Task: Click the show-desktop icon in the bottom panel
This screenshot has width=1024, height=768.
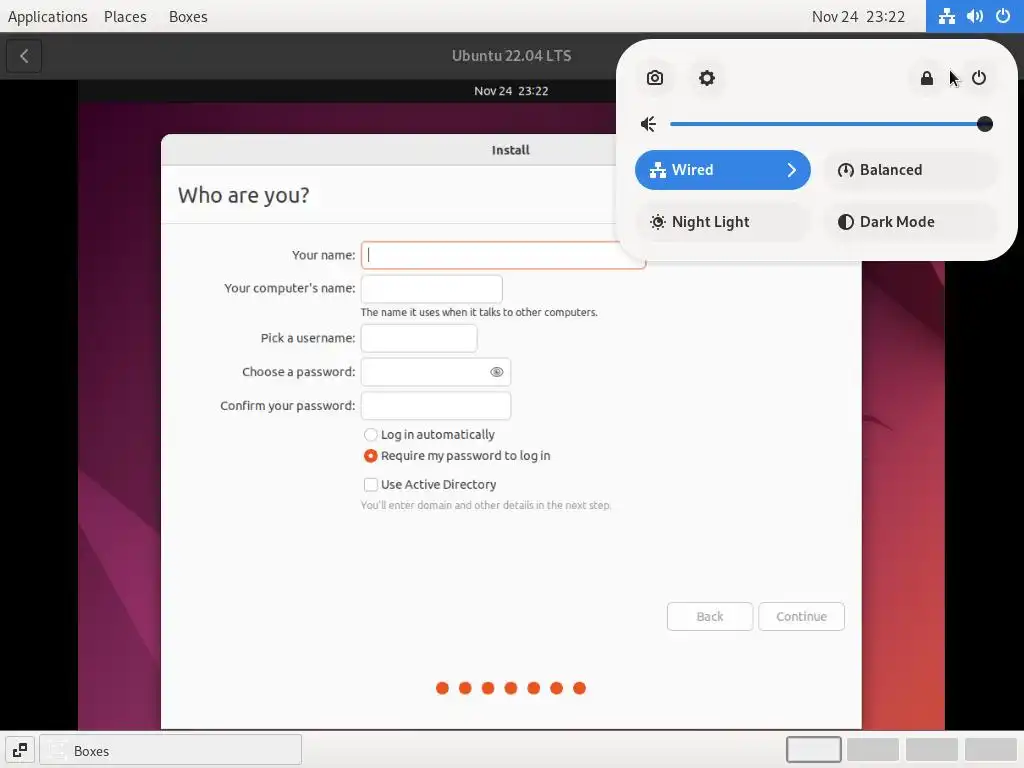Action: [x=20, y=750]
